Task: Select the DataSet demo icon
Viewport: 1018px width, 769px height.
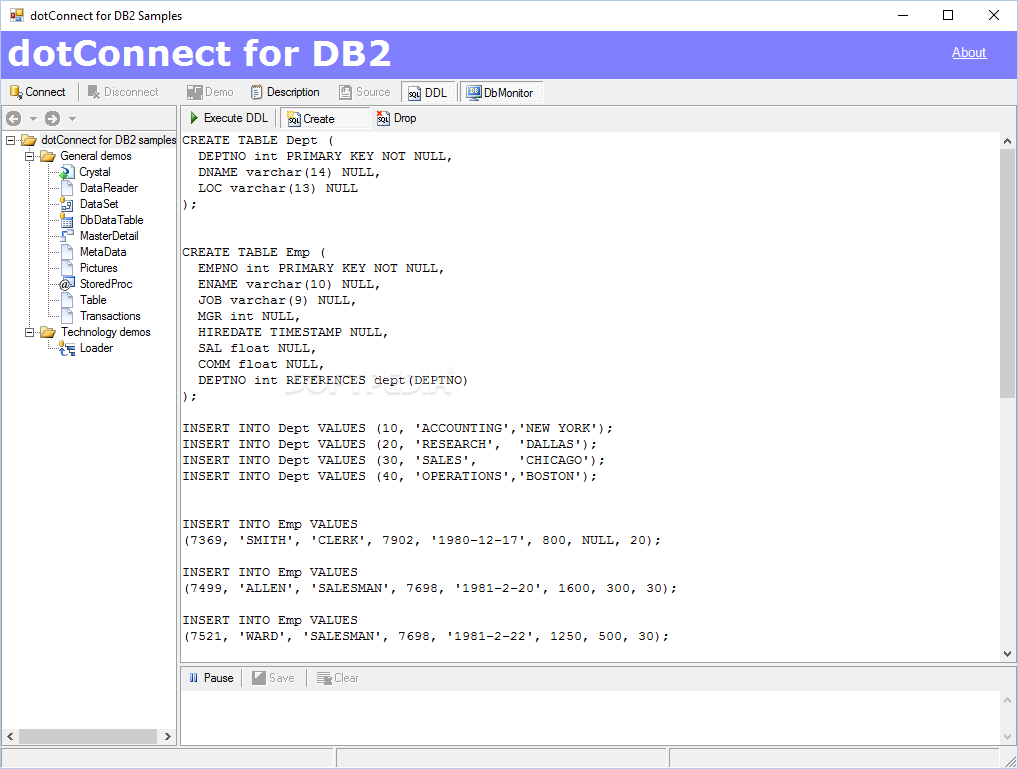Action: pos(67,205)
